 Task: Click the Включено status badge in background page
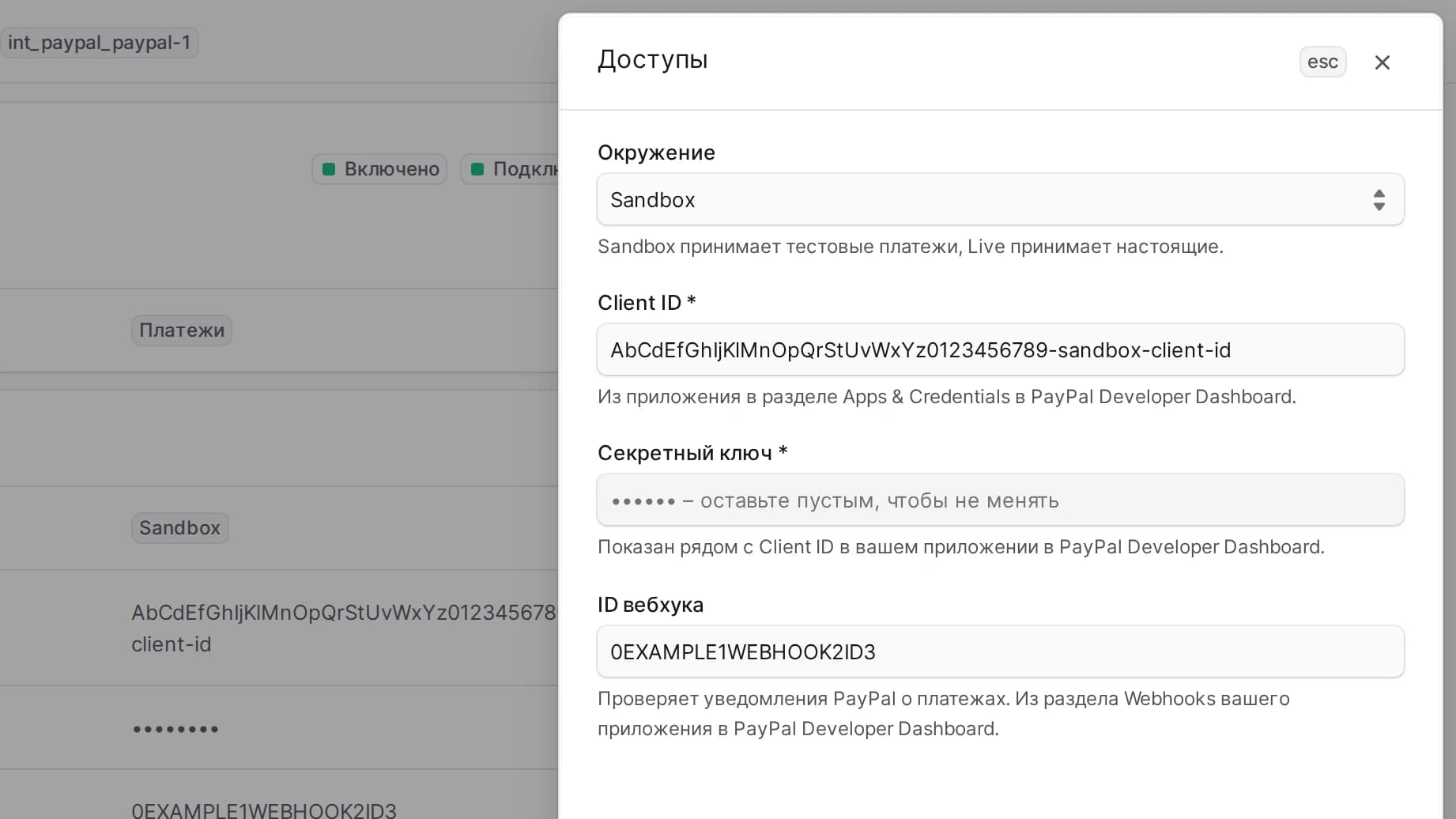coord(379,169)
